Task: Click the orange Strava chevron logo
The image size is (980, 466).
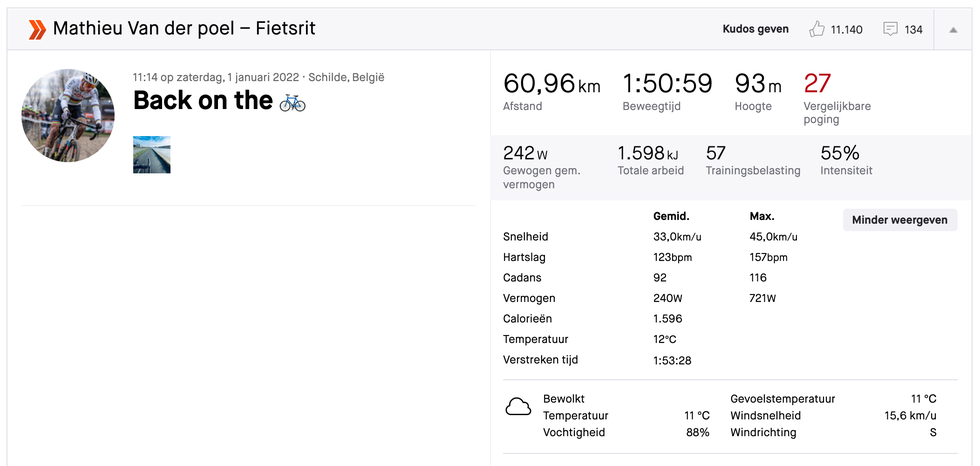Action: [37, 29]
